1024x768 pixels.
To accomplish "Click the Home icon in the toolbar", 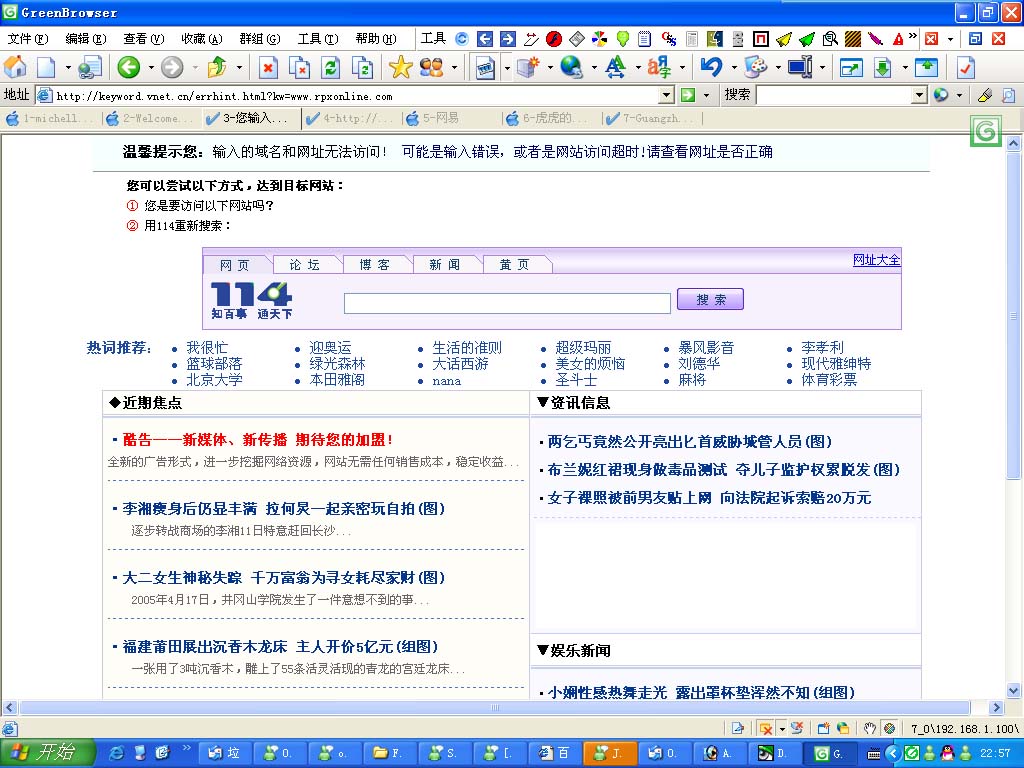I will 15,67.
